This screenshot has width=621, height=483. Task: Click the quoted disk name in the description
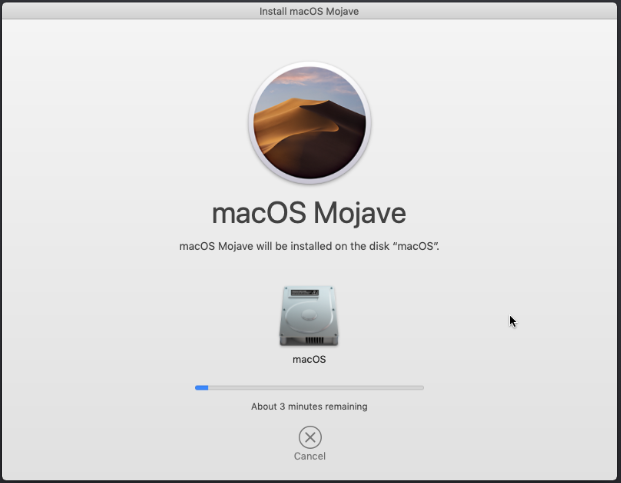tap(416, 246)
